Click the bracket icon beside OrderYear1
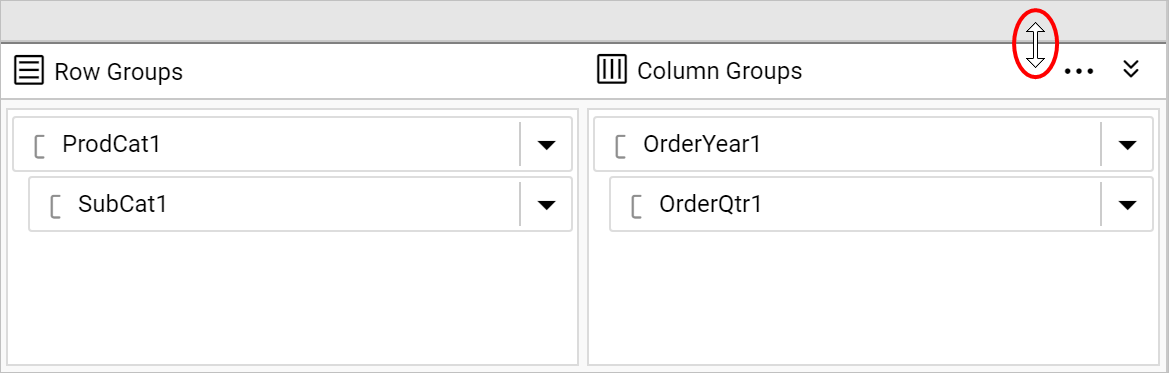 click(620, 145)
